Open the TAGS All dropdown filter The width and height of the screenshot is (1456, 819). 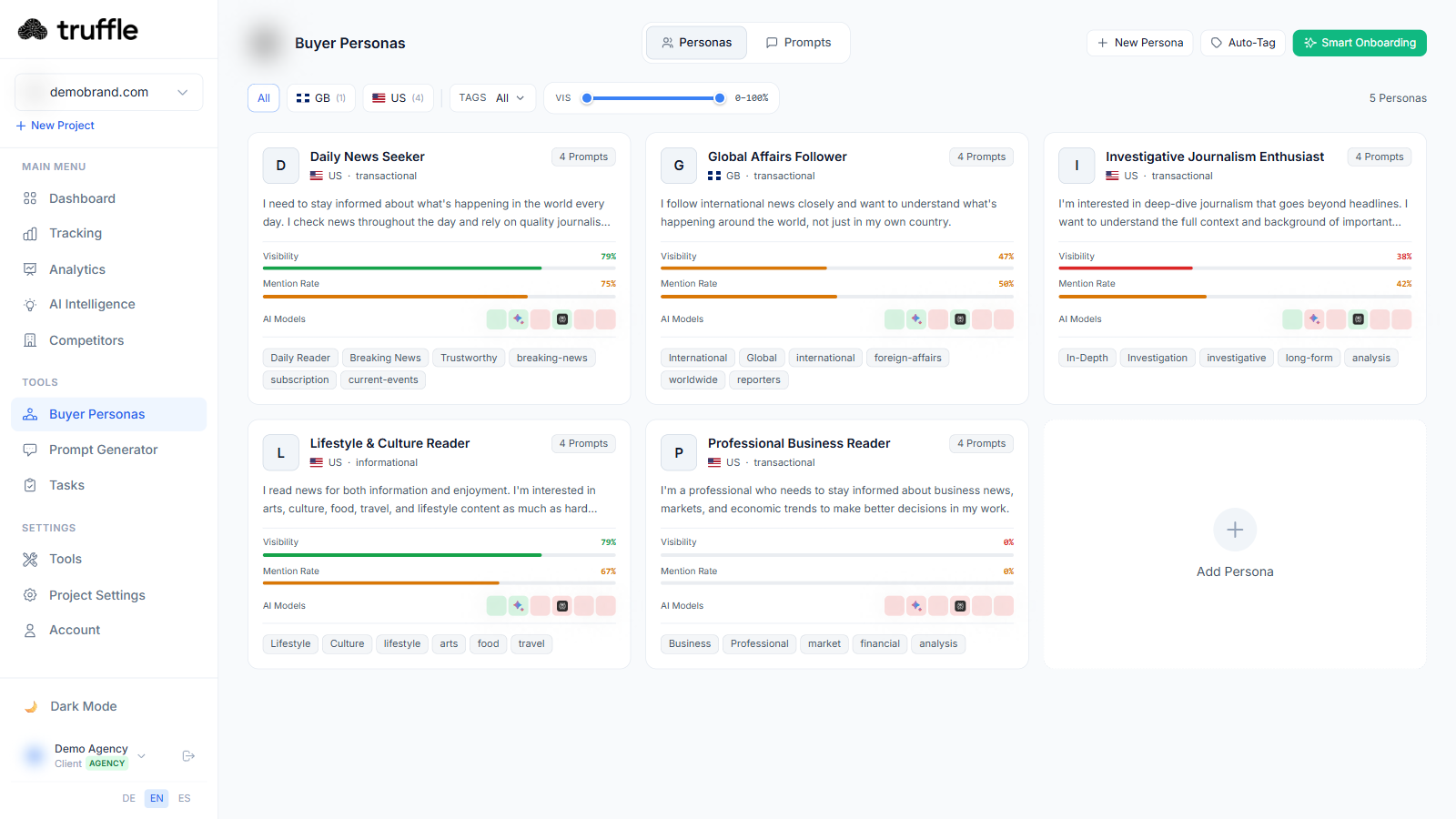tap(492, 98)
